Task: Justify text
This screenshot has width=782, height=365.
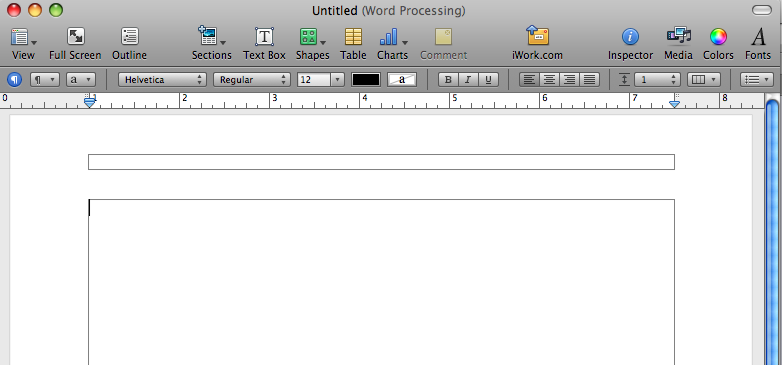Action: [589, 80]
